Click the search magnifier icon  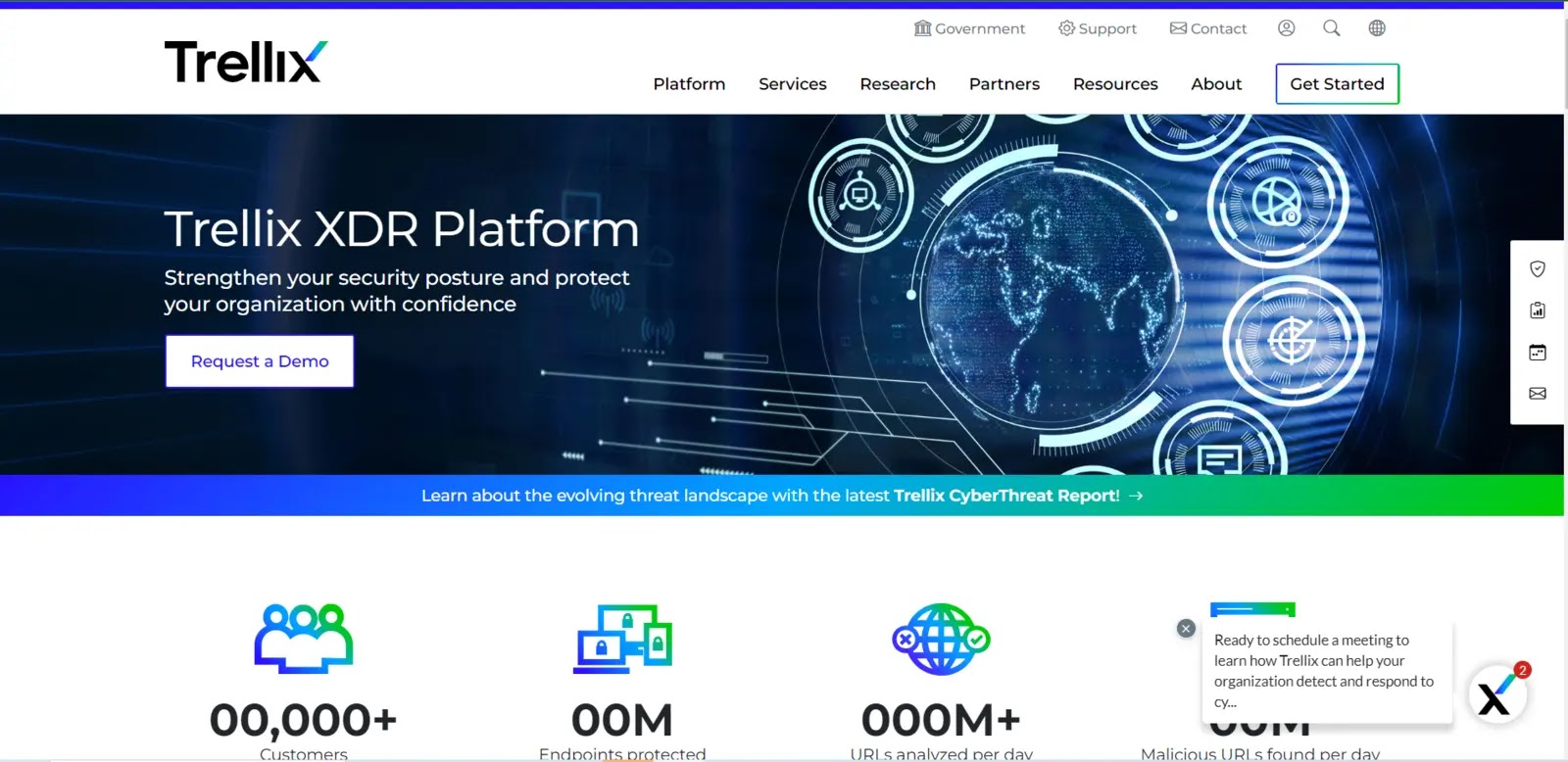1331,28
